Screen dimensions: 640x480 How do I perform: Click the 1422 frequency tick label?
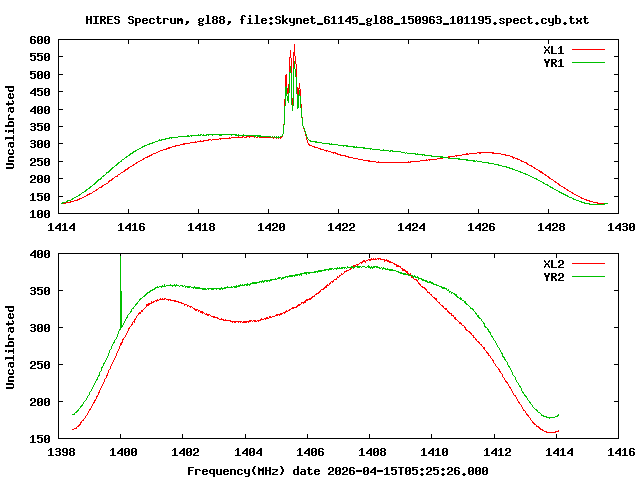341,227
